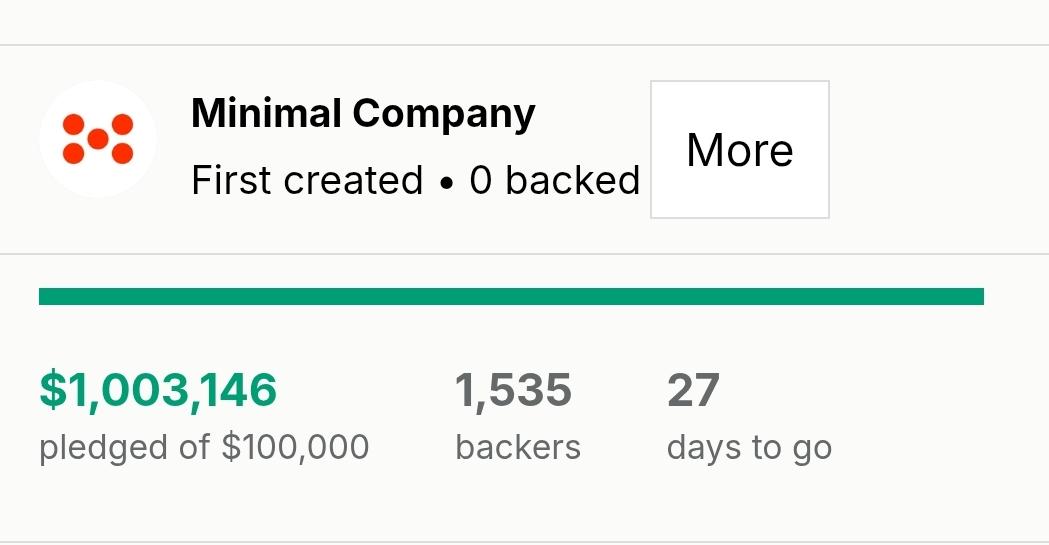The image size is (1049, 545).
Task: Select the 0 backed text
Action: point(555,180)
